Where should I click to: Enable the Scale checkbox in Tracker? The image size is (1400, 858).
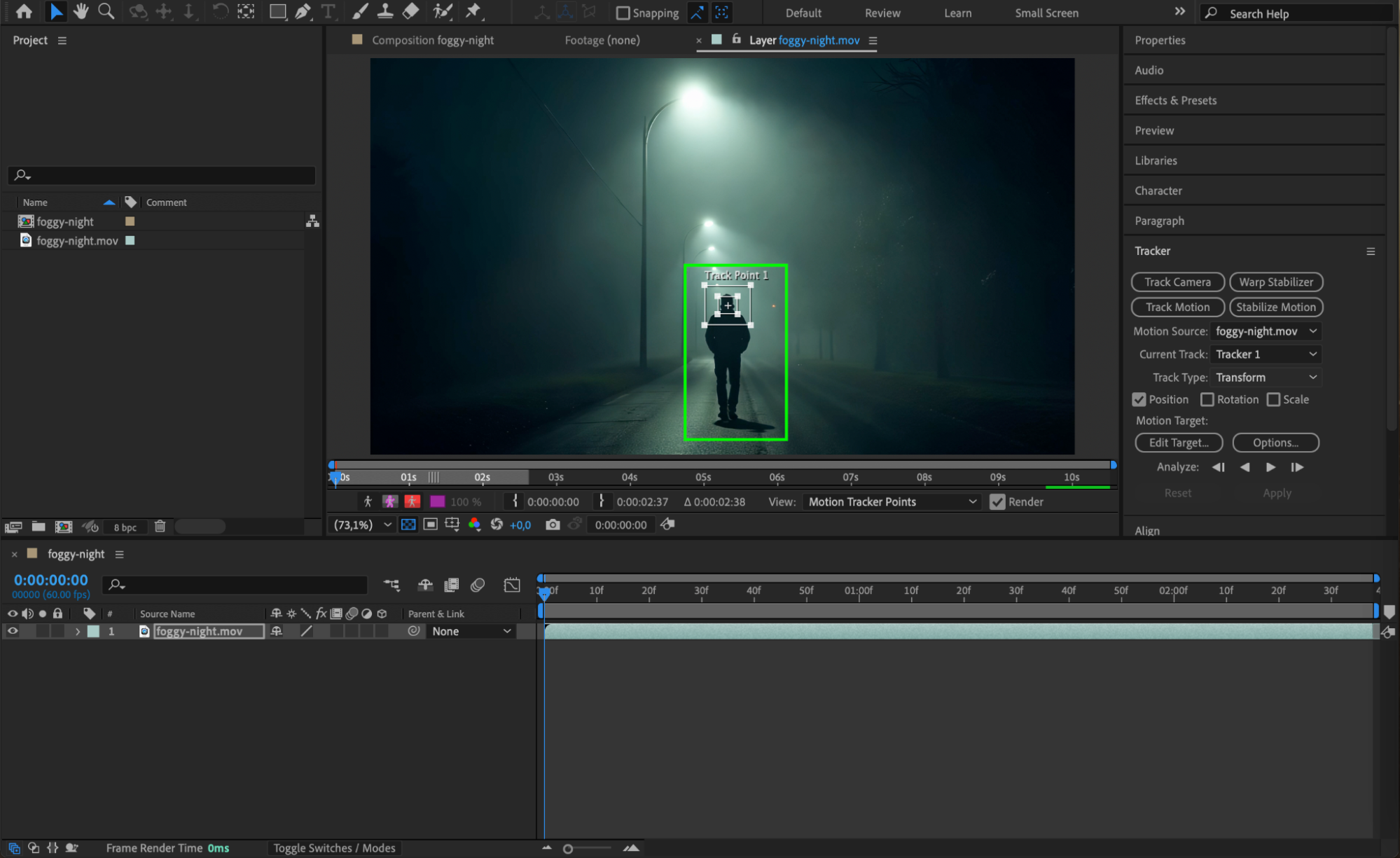pos(1273,399)
